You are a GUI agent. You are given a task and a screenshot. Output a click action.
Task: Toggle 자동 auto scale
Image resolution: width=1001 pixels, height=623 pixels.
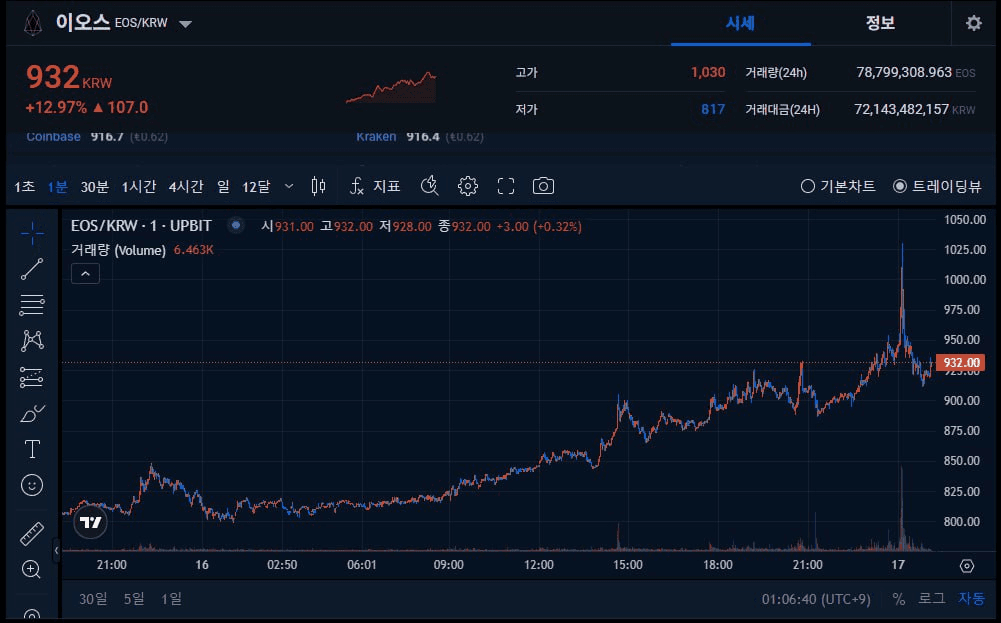pos(971,599)
